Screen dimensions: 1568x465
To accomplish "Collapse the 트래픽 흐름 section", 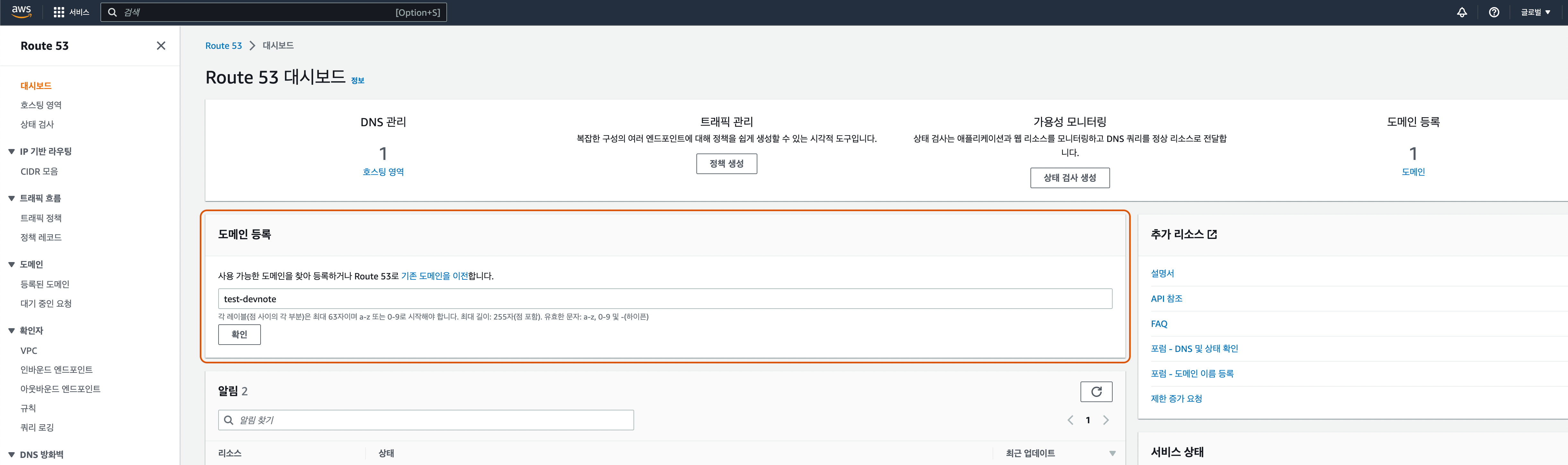I will click(12, 198).
